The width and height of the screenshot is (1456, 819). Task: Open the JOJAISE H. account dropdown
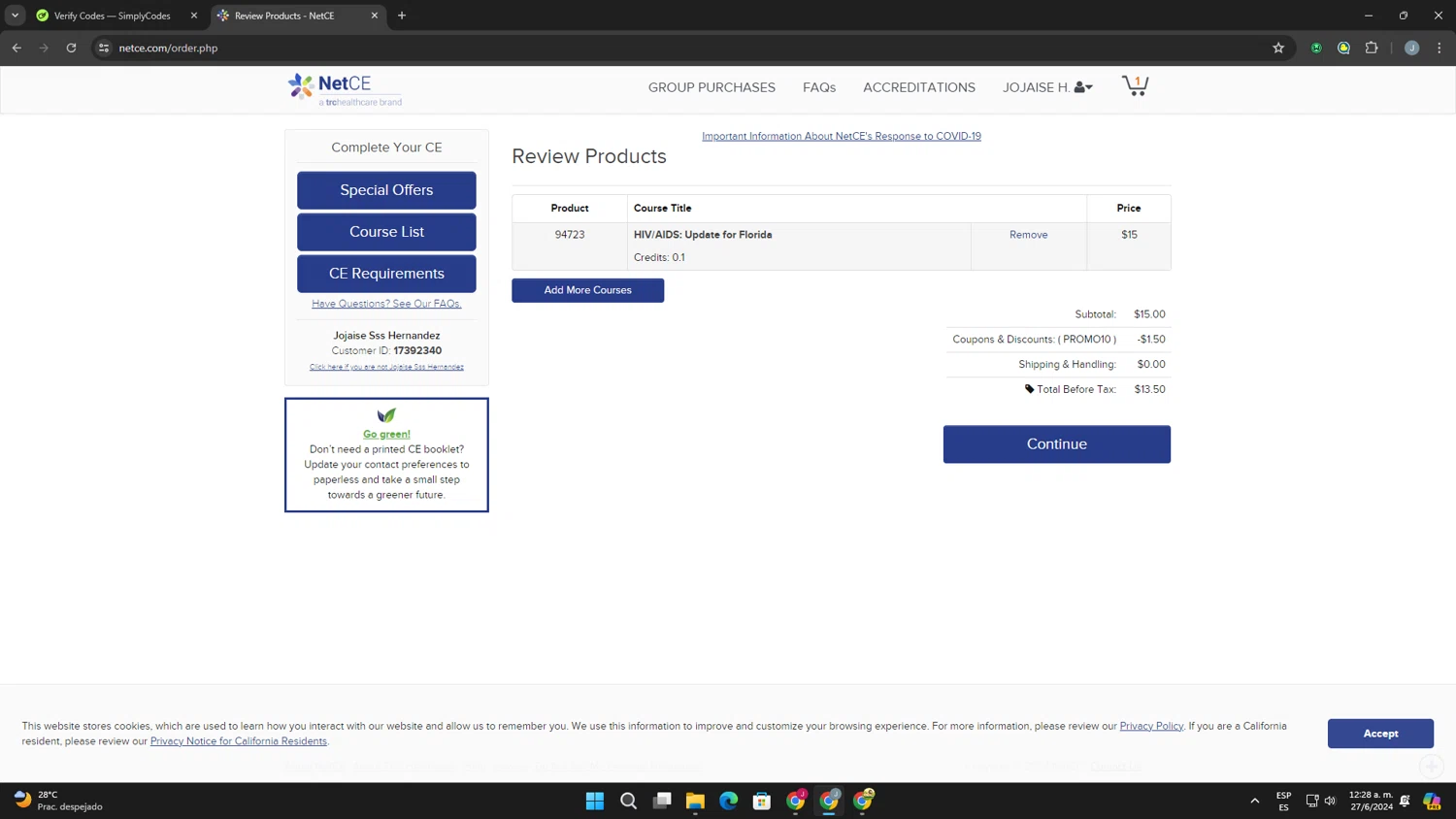pos(1047,87)
